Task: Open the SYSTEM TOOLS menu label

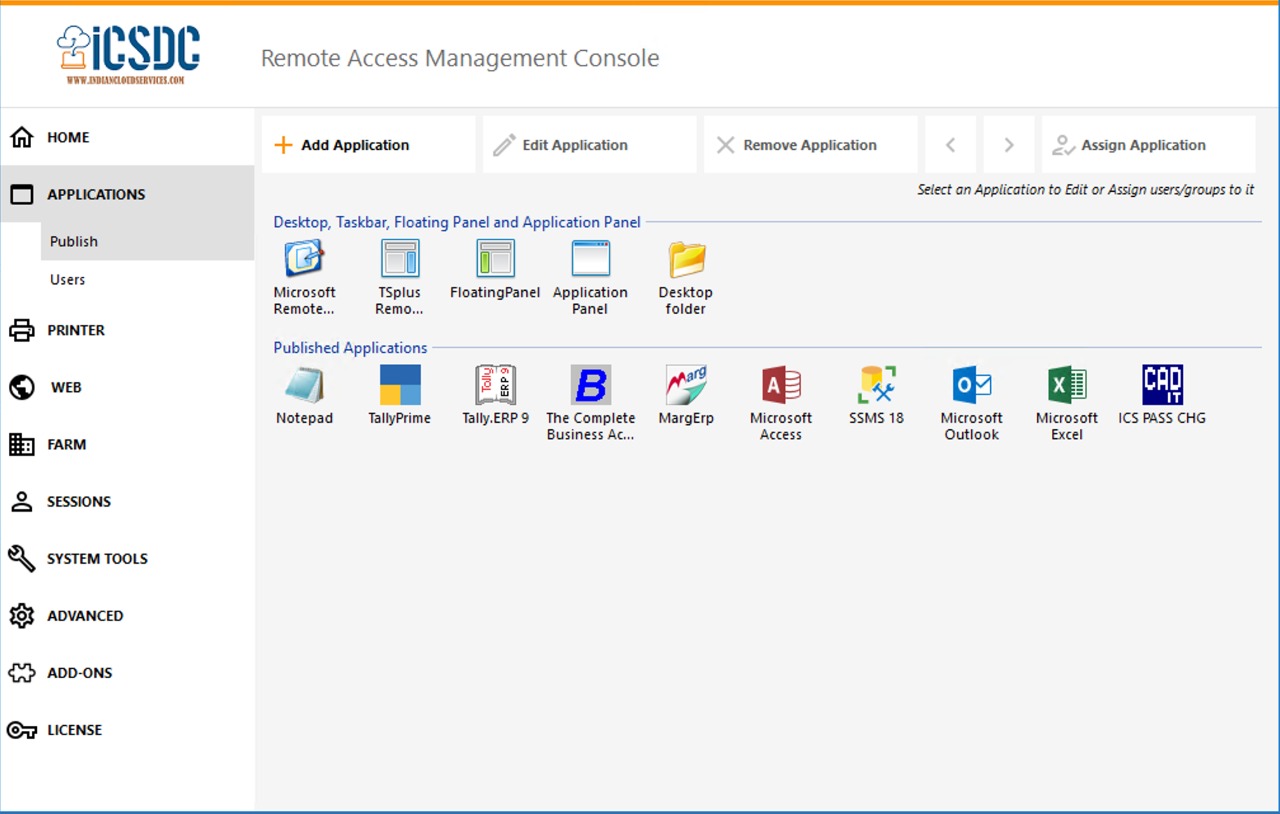Action: 97,558
